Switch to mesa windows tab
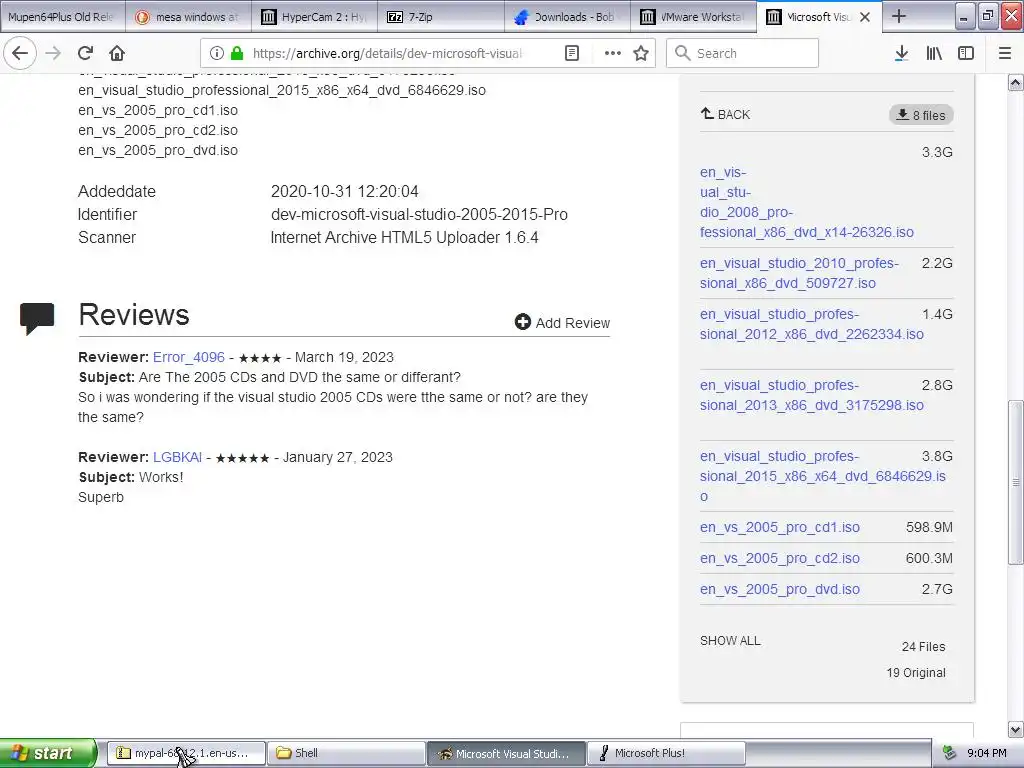Image resolution: width=1024 pixels, height=768 pixels. (189, 17)
